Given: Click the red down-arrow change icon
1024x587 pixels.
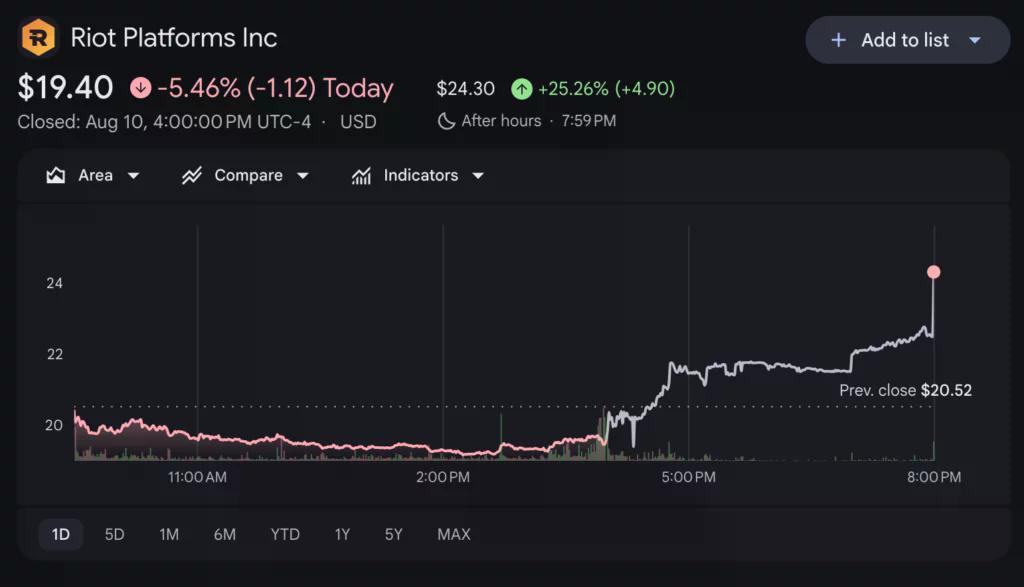Looking at the screenshot, I should pyautogui.click(x=140, y=87).
